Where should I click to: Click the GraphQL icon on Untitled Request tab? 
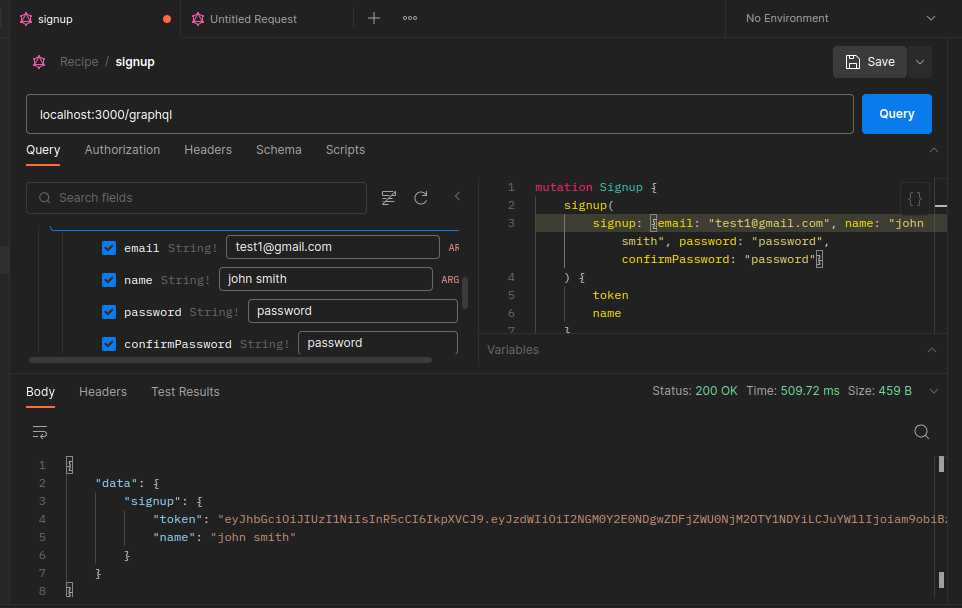(x=198, y=19)
